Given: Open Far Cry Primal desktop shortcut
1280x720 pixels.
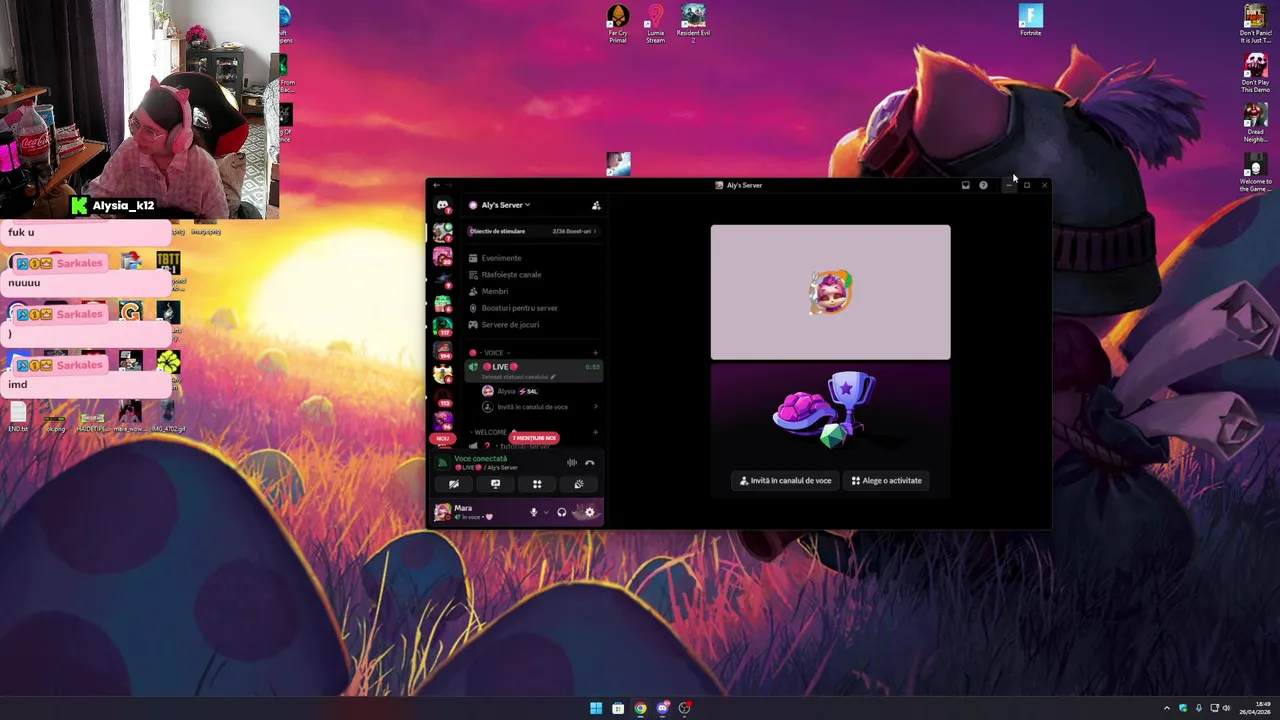Looking at the screenshot, I should tap(618, 24).
